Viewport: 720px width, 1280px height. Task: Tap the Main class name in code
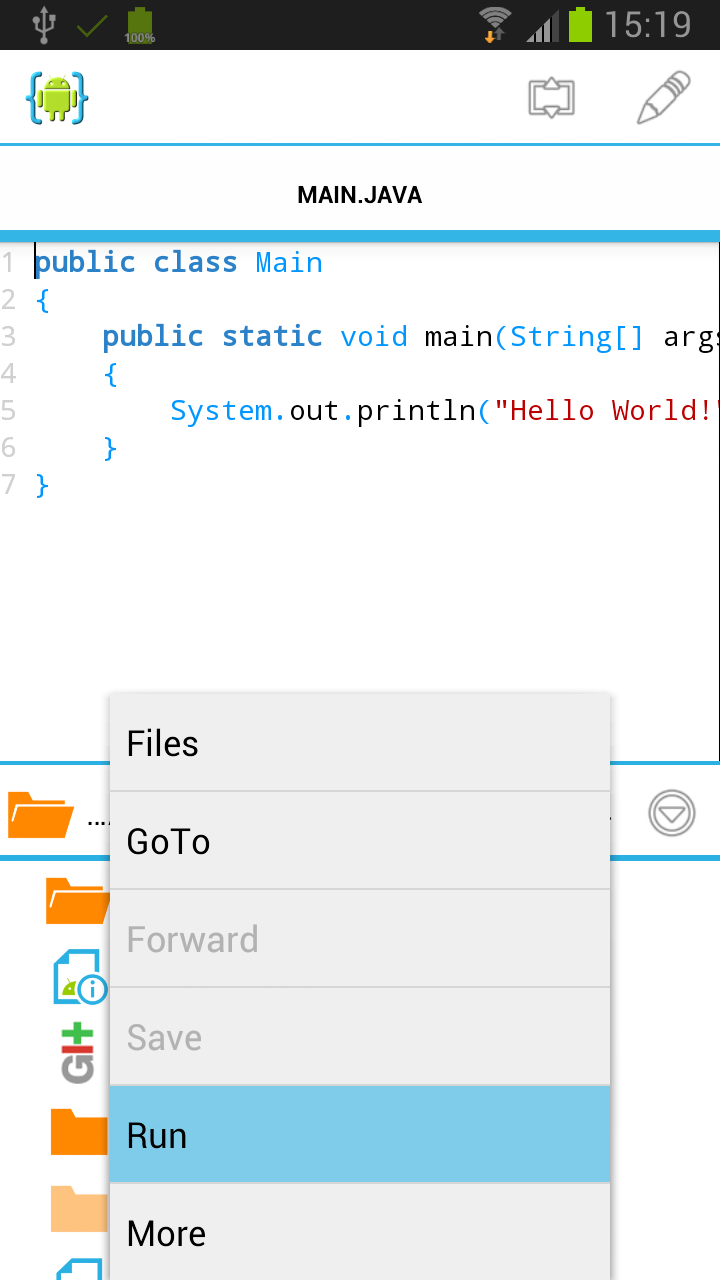coord(289,263)
